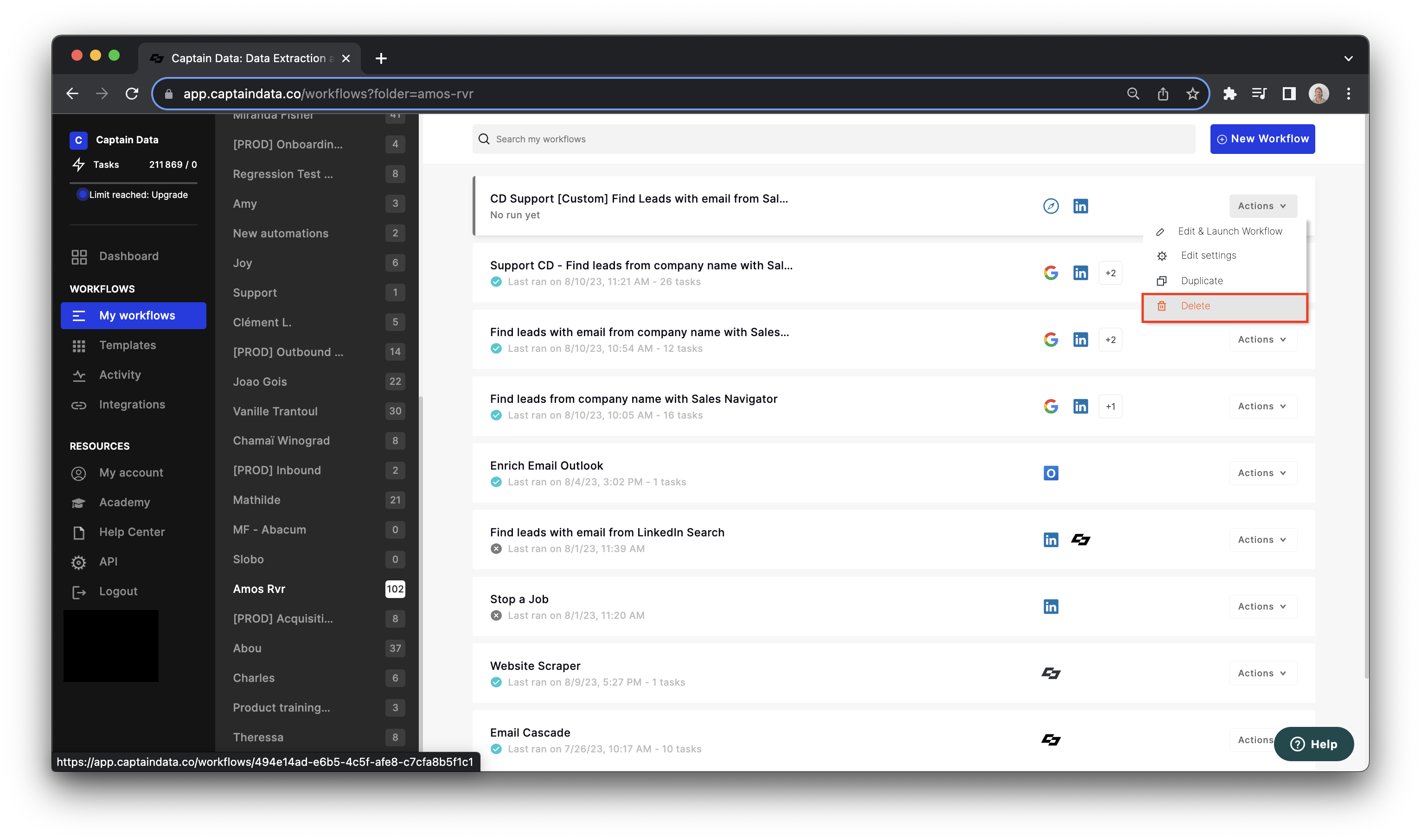This screenshot has width=1421, height=840.
Task: Click the Search my workflows field
Action: 833,139
